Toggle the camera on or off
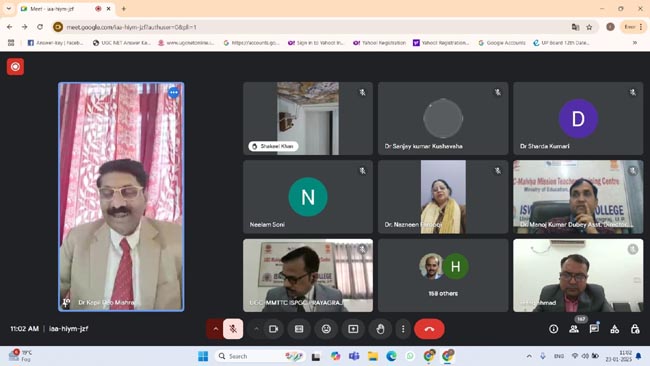The image size is (650, 366). pos(274,329)
